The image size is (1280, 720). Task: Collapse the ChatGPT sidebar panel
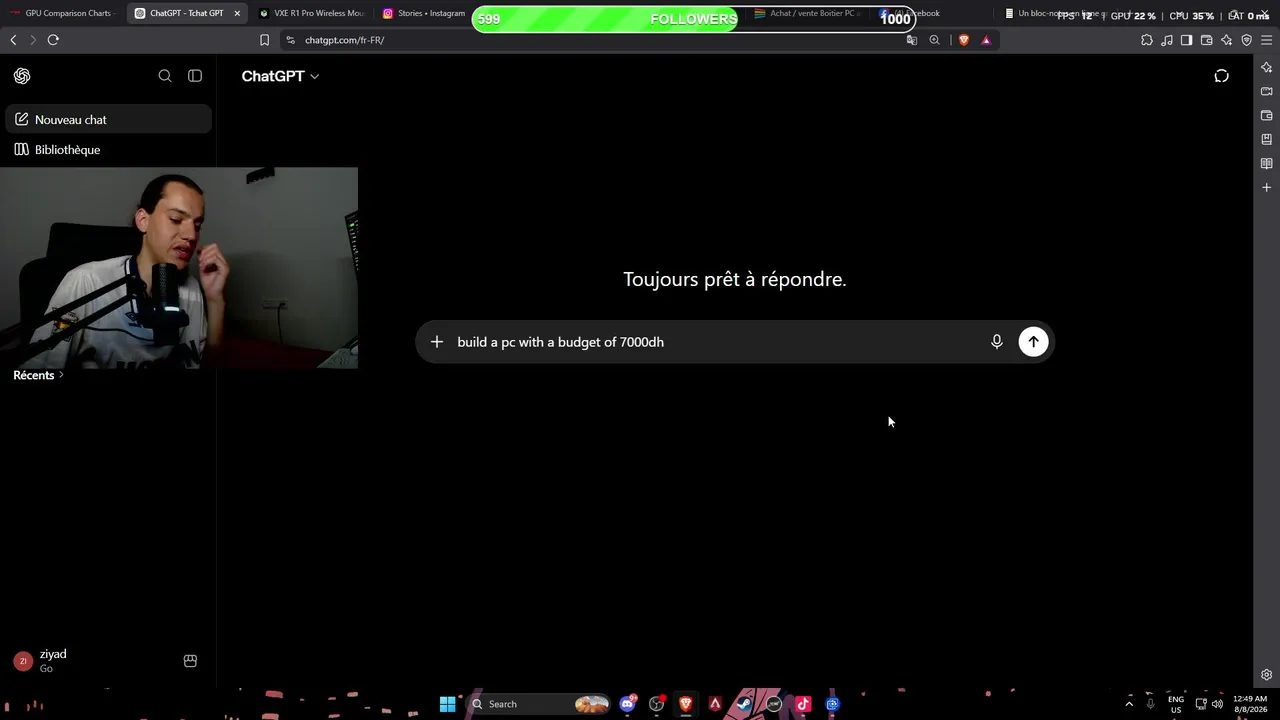(x=195, y=76)
